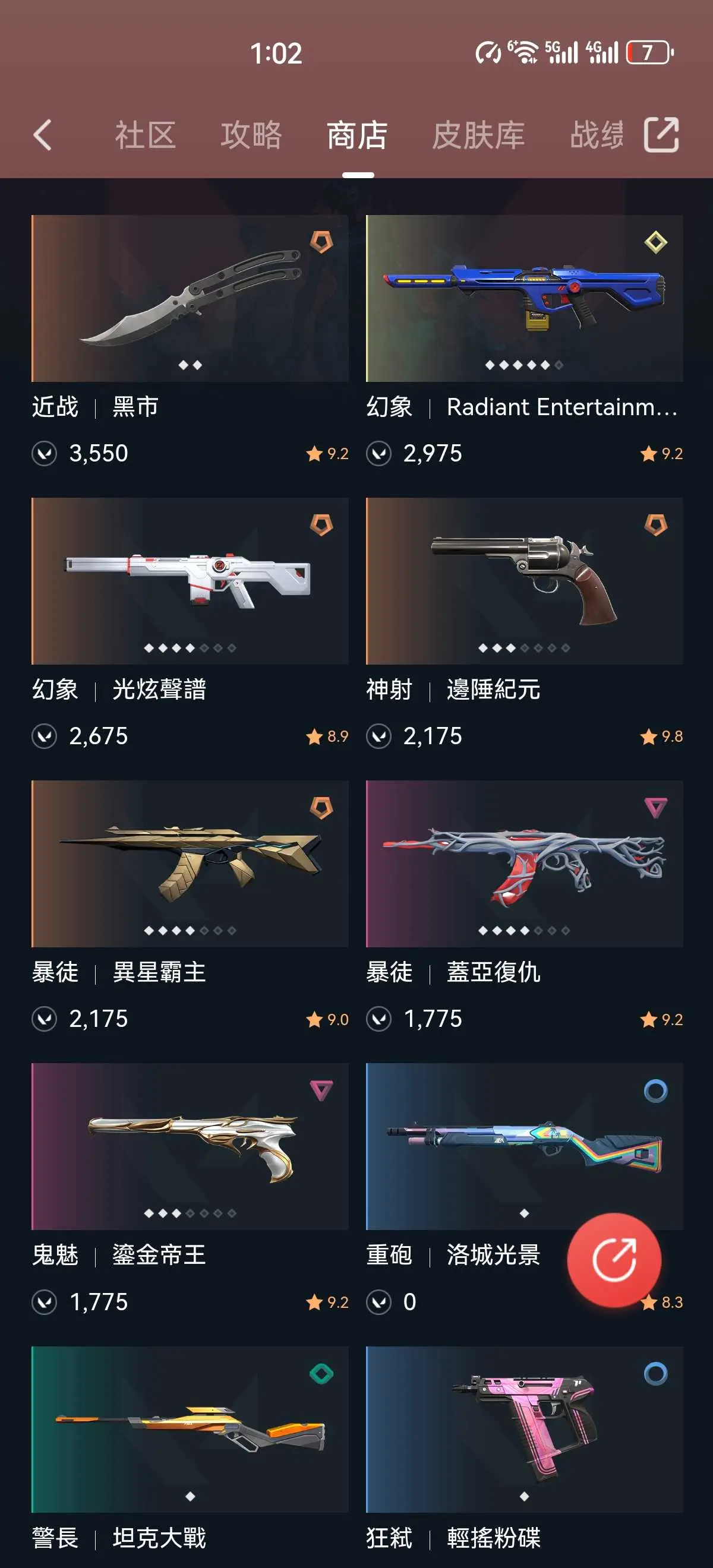713x1568 pixels.
Task: Tap the star rating 9.8 on 邊陲紀元
Action: pyautogui.click(x=661, y=736)
